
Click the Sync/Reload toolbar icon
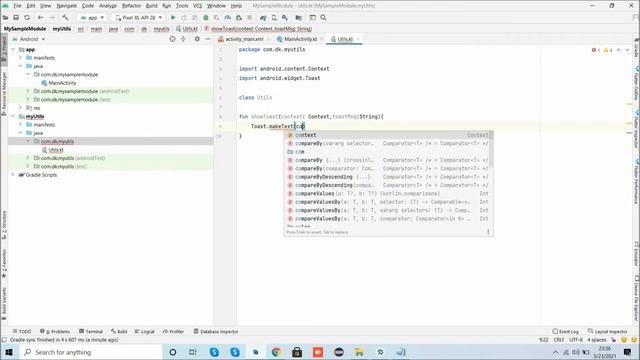click(x=27, y=18)
